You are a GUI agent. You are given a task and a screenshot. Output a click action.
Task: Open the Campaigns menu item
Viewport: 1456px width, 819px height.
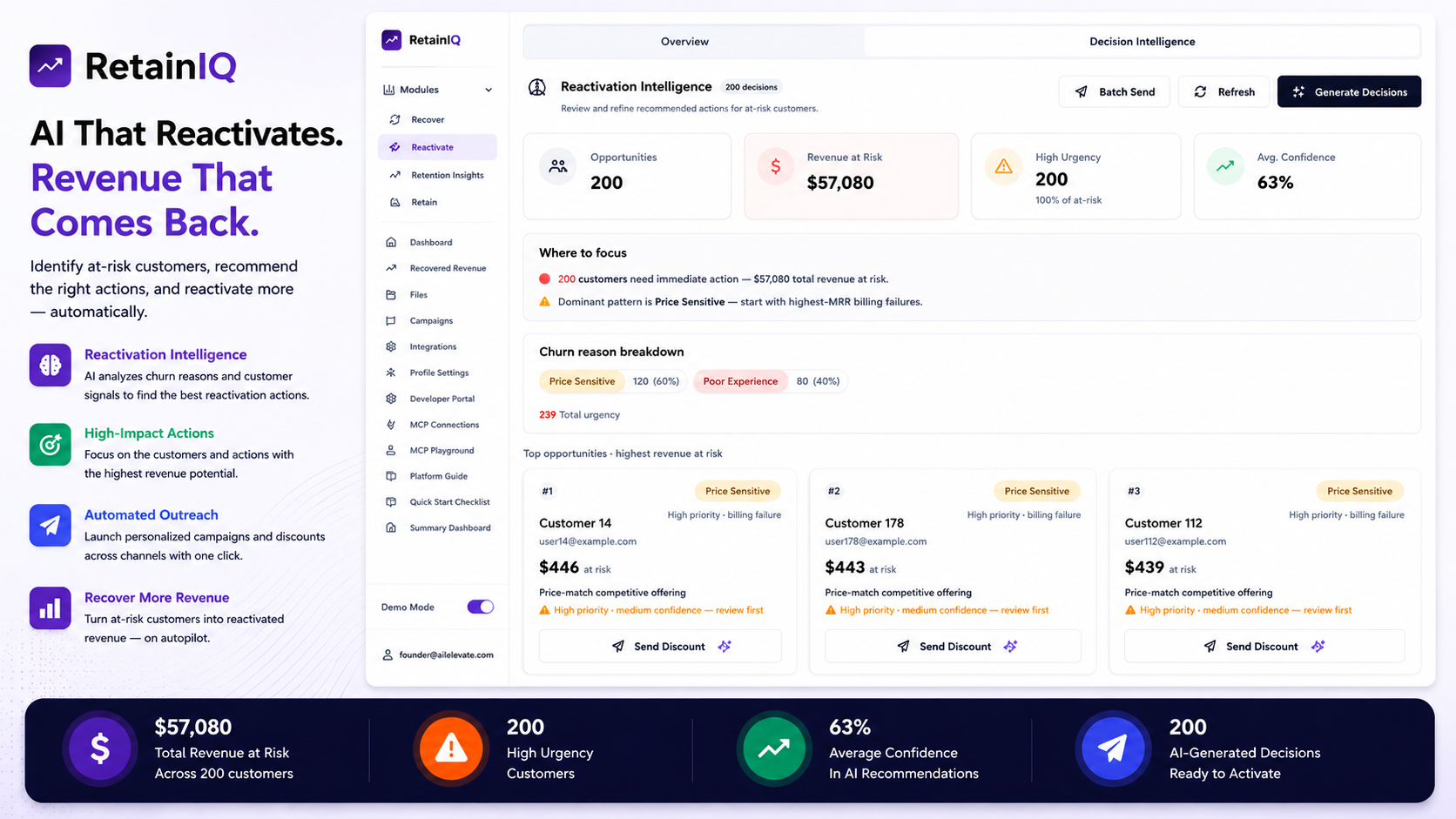(x=437, y=320)
